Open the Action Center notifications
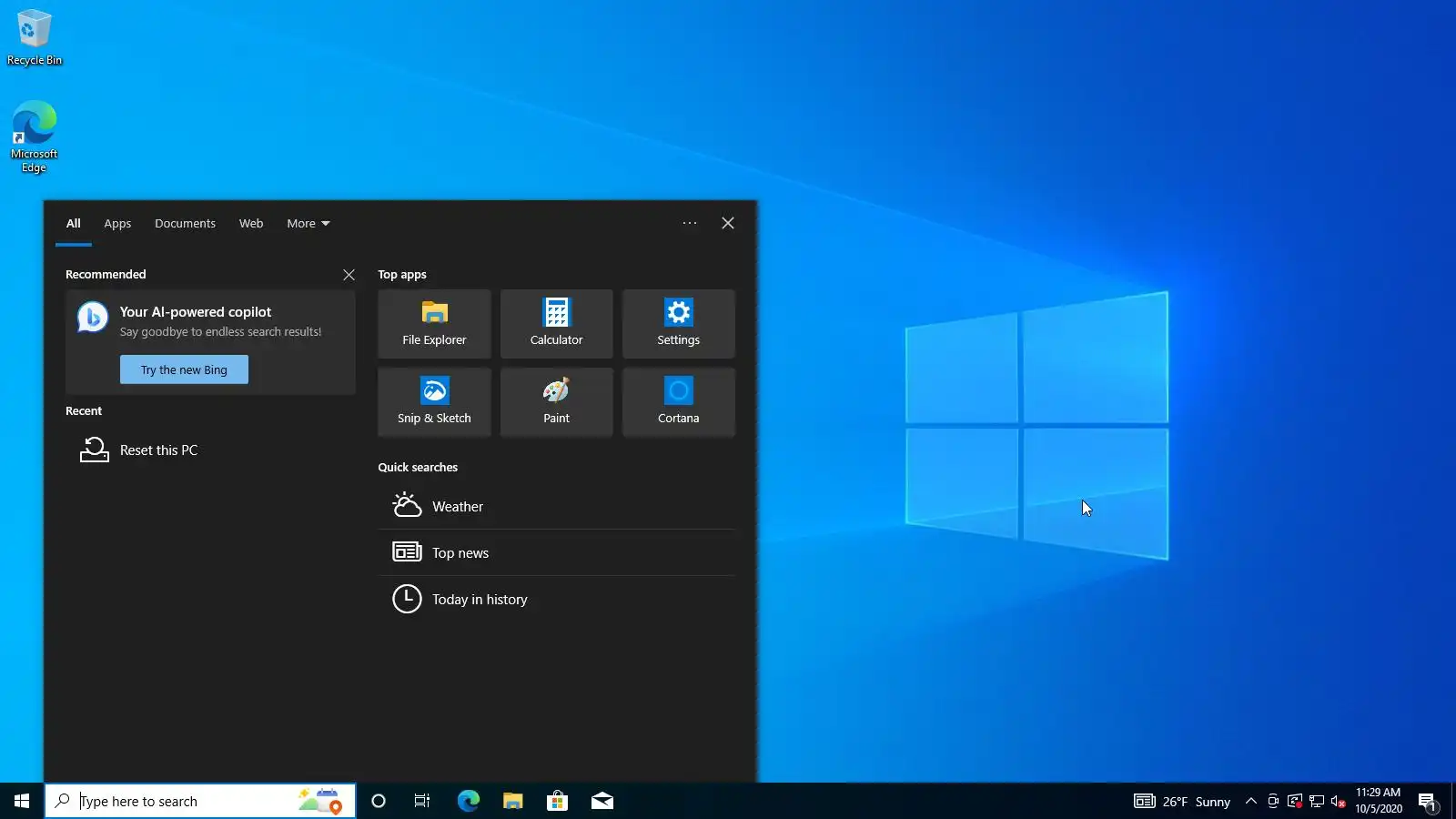The image size is (1456, 819). click(x=1428, y=802)
